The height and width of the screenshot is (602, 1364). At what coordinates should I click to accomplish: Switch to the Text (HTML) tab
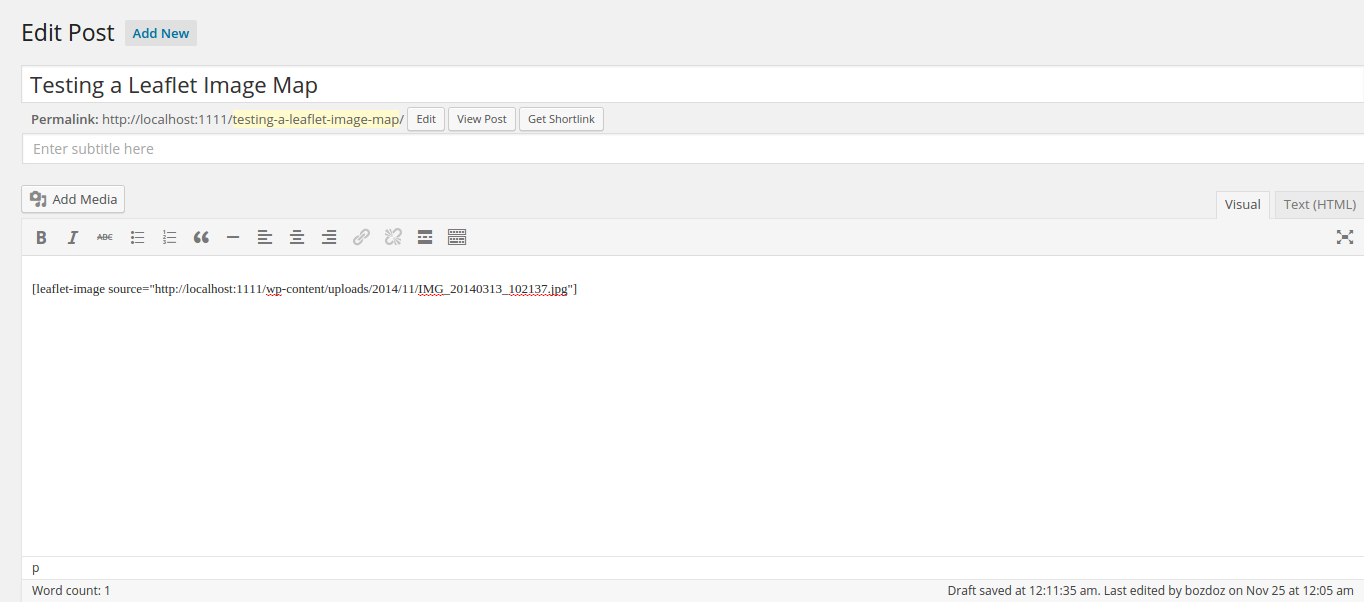point(1319,204)
